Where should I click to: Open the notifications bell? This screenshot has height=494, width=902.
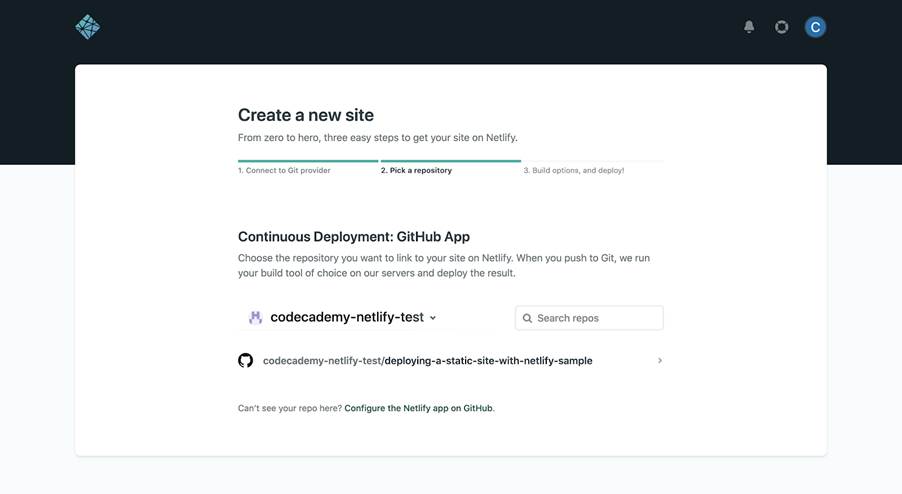(749, 27)
